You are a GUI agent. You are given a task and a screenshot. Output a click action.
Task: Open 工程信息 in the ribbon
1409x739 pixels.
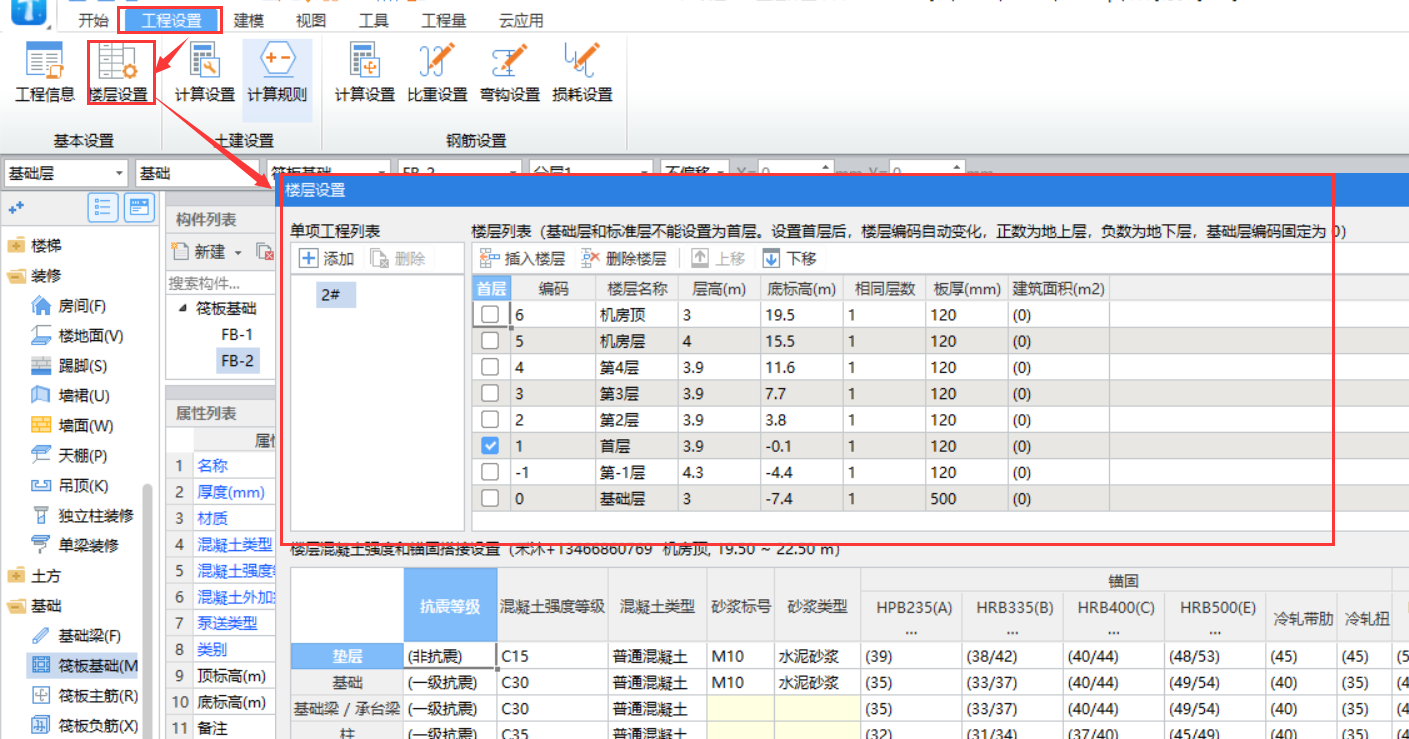45,73
